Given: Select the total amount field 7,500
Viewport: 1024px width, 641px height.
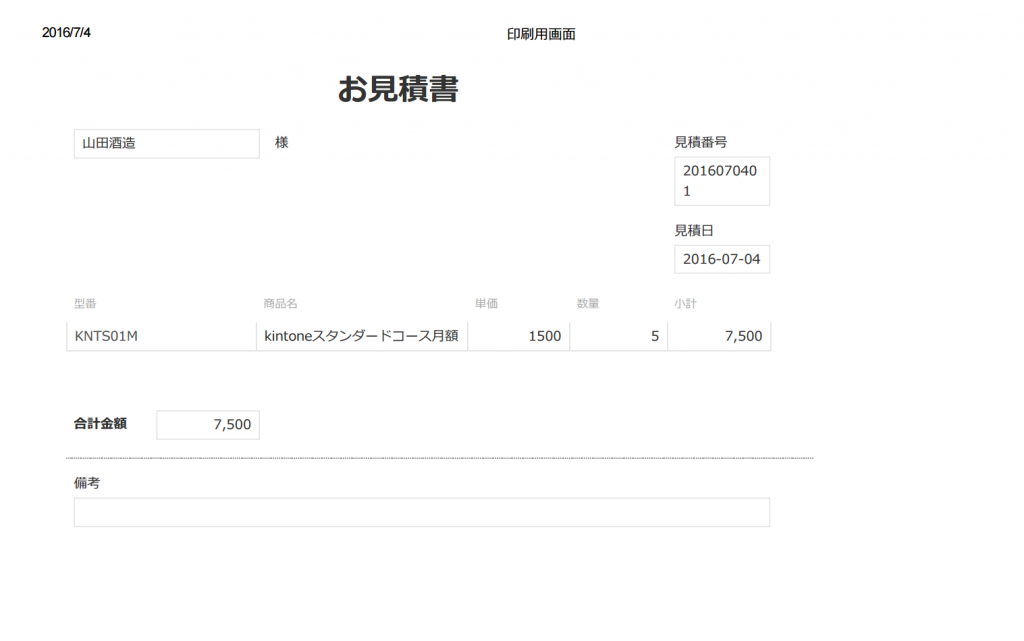Looking at the screenshot, I should pos(208,425).
